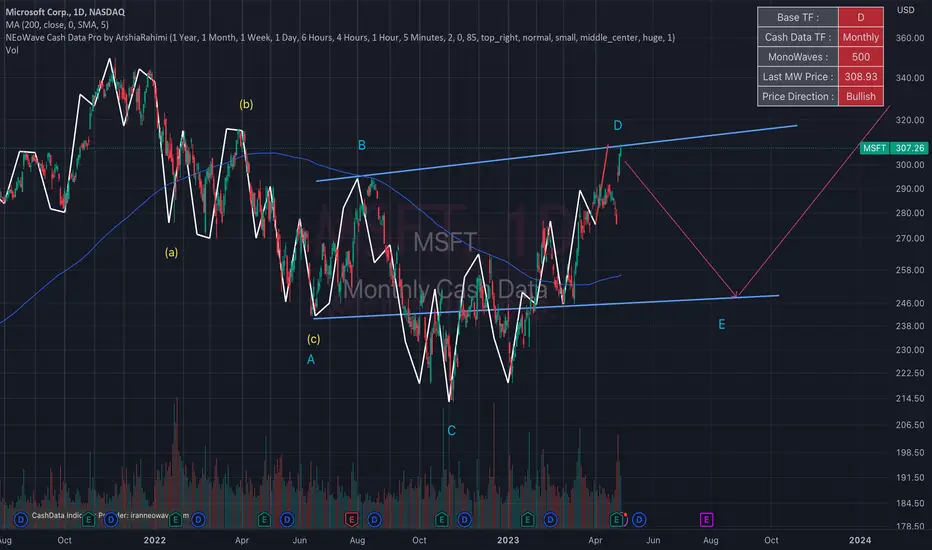Viewport: 932px width, 550px height.
Task: Click the MonoWaves 500 value cell
Action: [861, 57]
